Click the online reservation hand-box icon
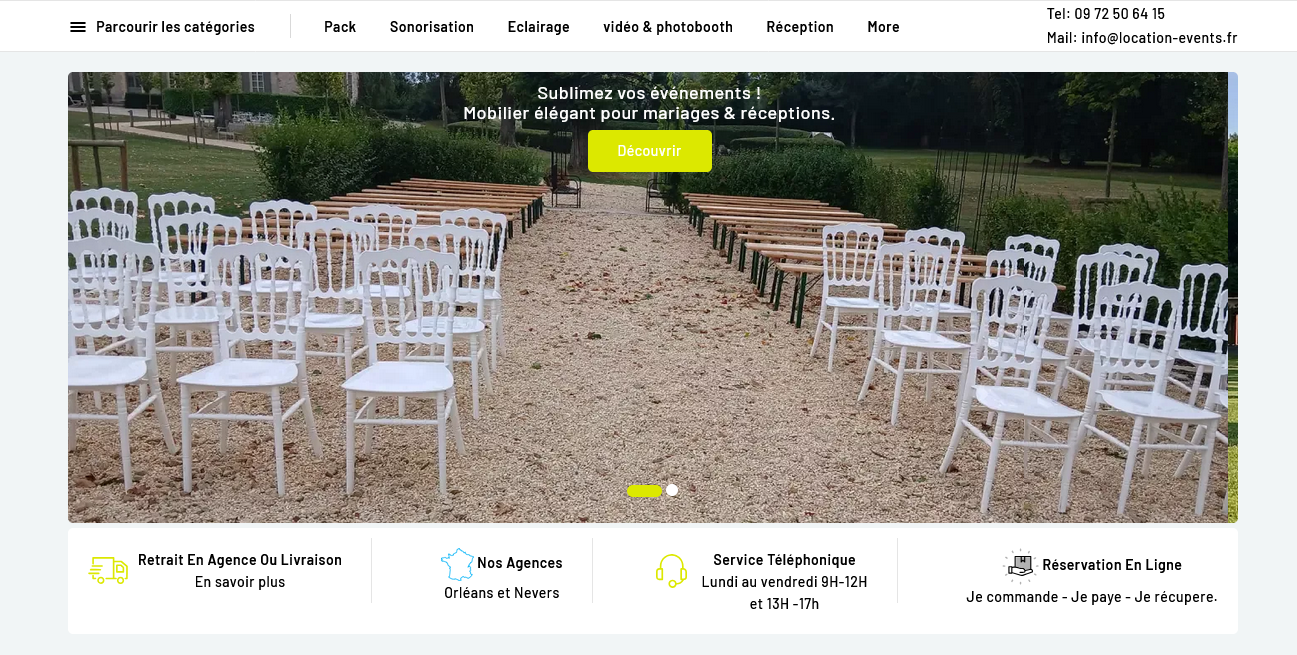 (1020, 565)
